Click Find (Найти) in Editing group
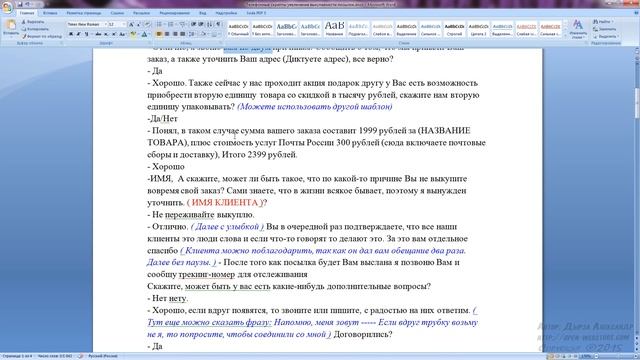The height and width of the screenshot is (360, 640). click(x=604, y=22)
